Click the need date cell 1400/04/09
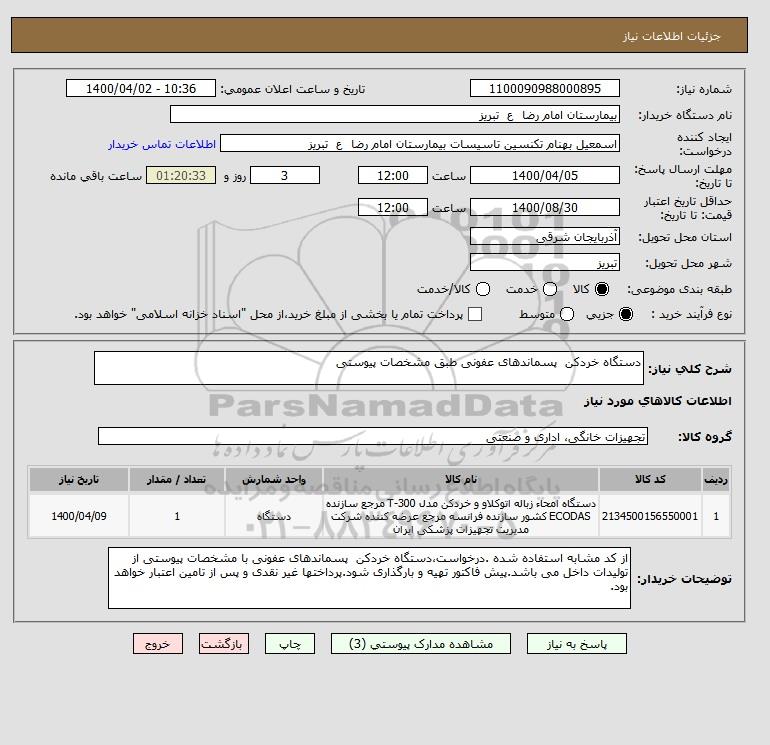Screen dimensions: 770x745 79,516
